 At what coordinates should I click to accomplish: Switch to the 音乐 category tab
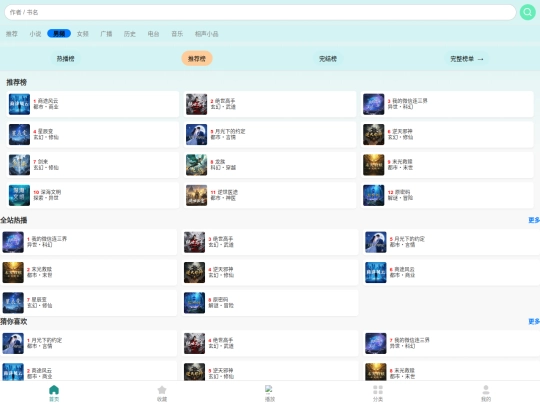(x=177, y=34)
